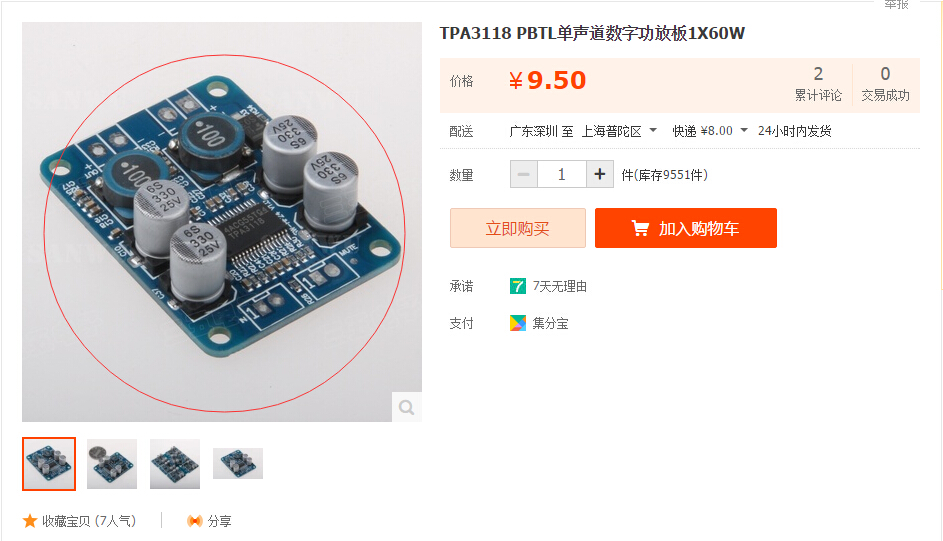
Task: Click the star favorite icon beside 收藏宝贝
Action: point(30,521)
